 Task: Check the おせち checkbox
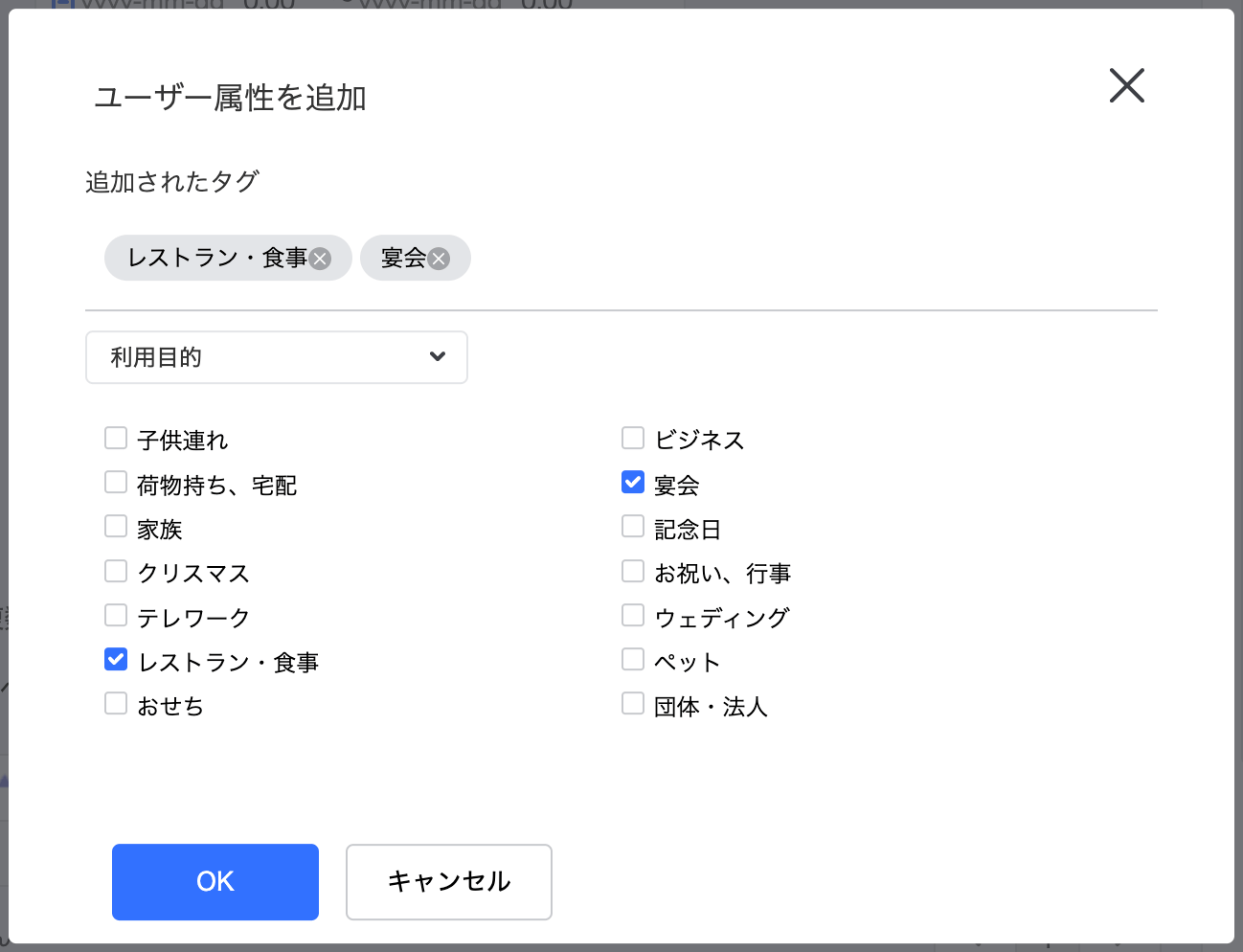tap(116, 704)
